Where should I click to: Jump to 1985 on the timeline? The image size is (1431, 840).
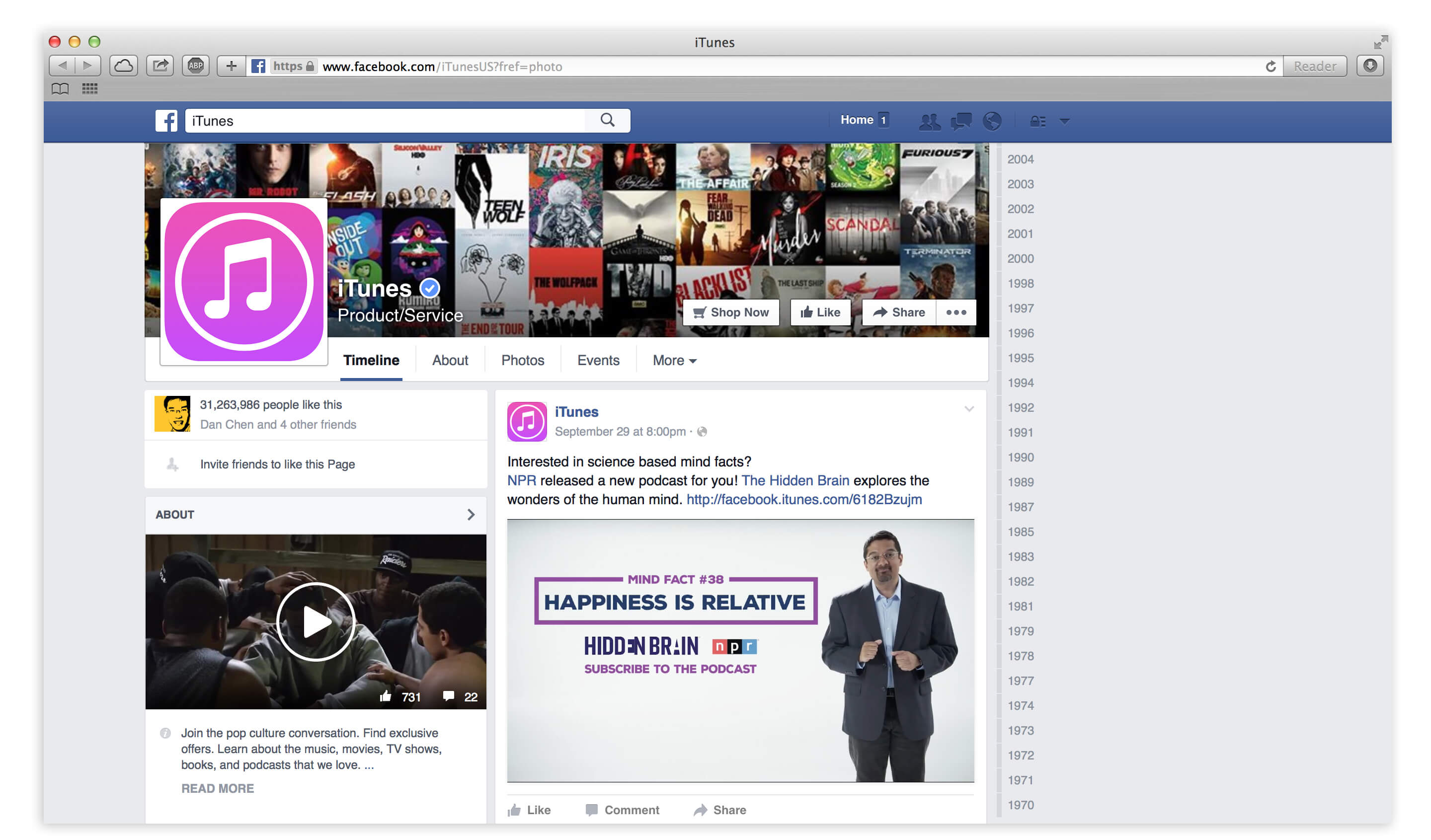point(1021,533)
